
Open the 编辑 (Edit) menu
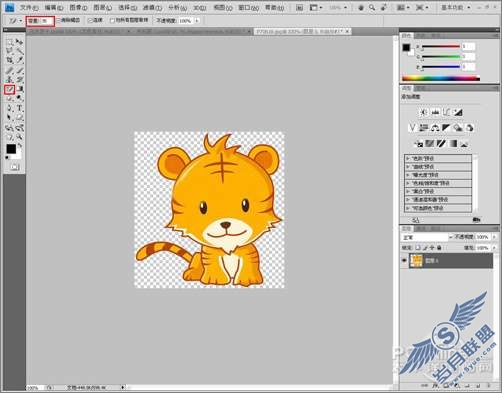54,7
